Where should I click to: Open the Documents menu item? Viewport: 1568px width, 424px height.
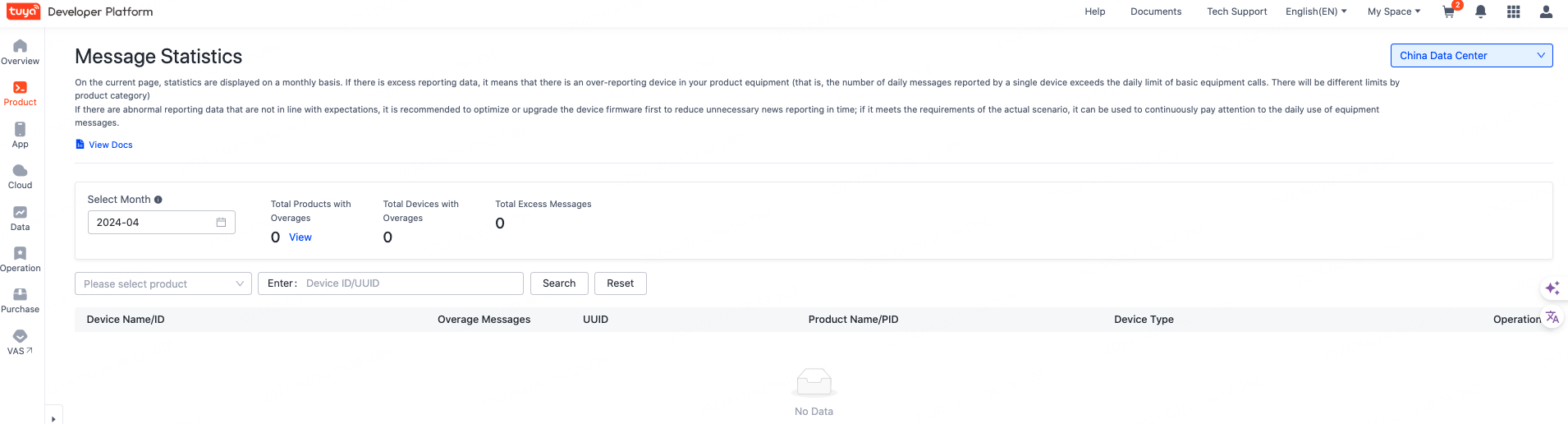1156,12
